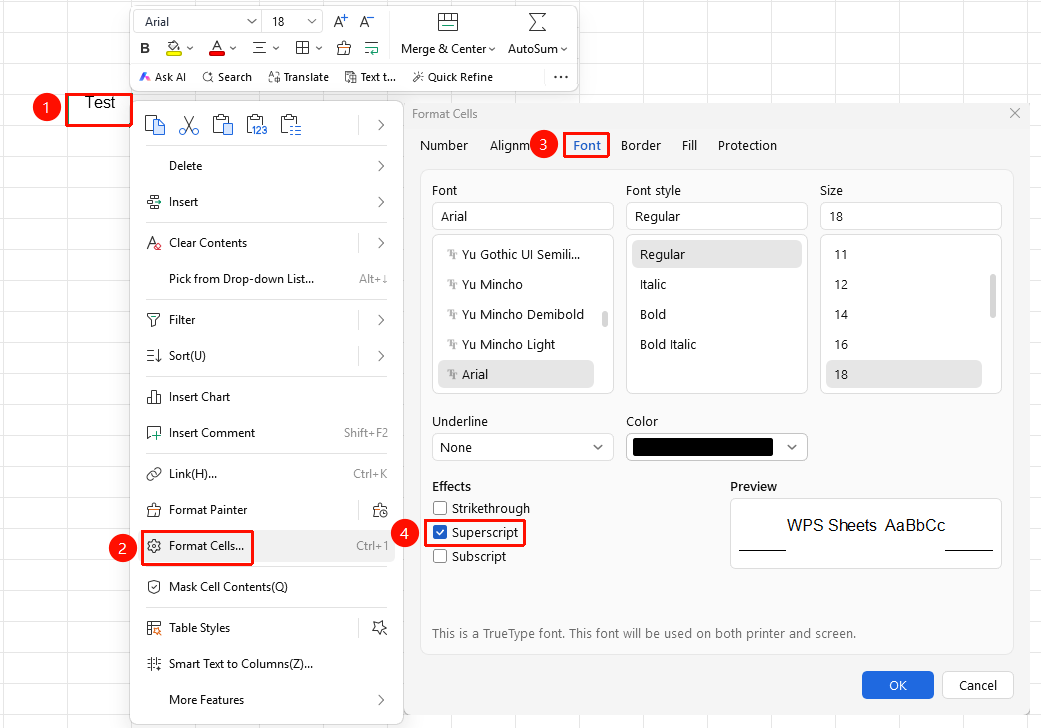
Task: Expand the Merge & Center dropdown arrow
Action: (492, 49)
